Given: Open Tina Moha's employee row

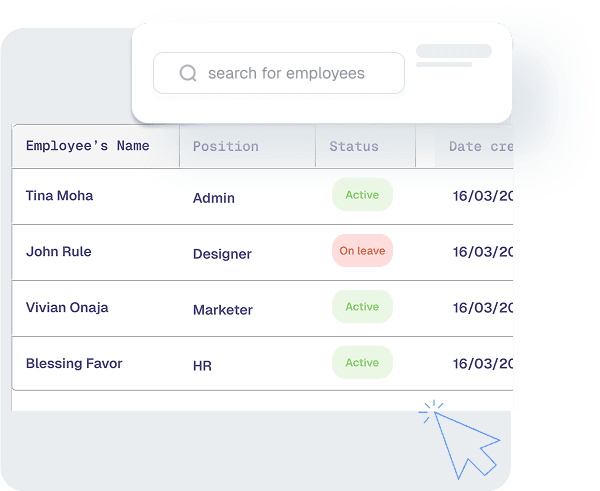Looking at the screenshot, I should [262, 196].
